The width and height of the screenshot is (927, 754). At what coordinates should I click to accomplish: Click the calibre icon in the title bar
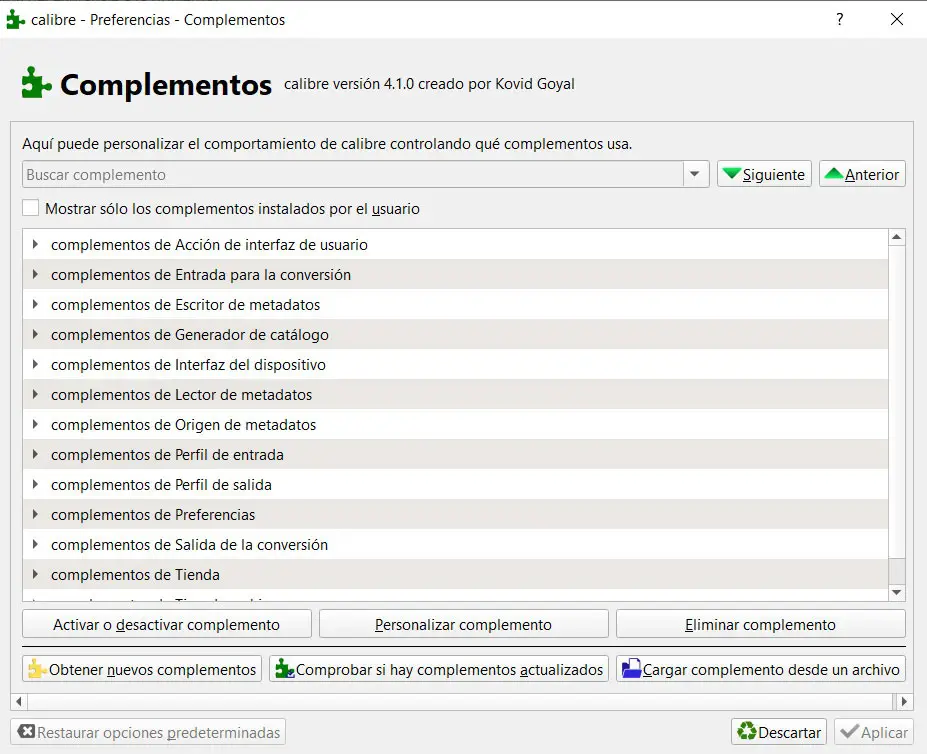point(15,20)
